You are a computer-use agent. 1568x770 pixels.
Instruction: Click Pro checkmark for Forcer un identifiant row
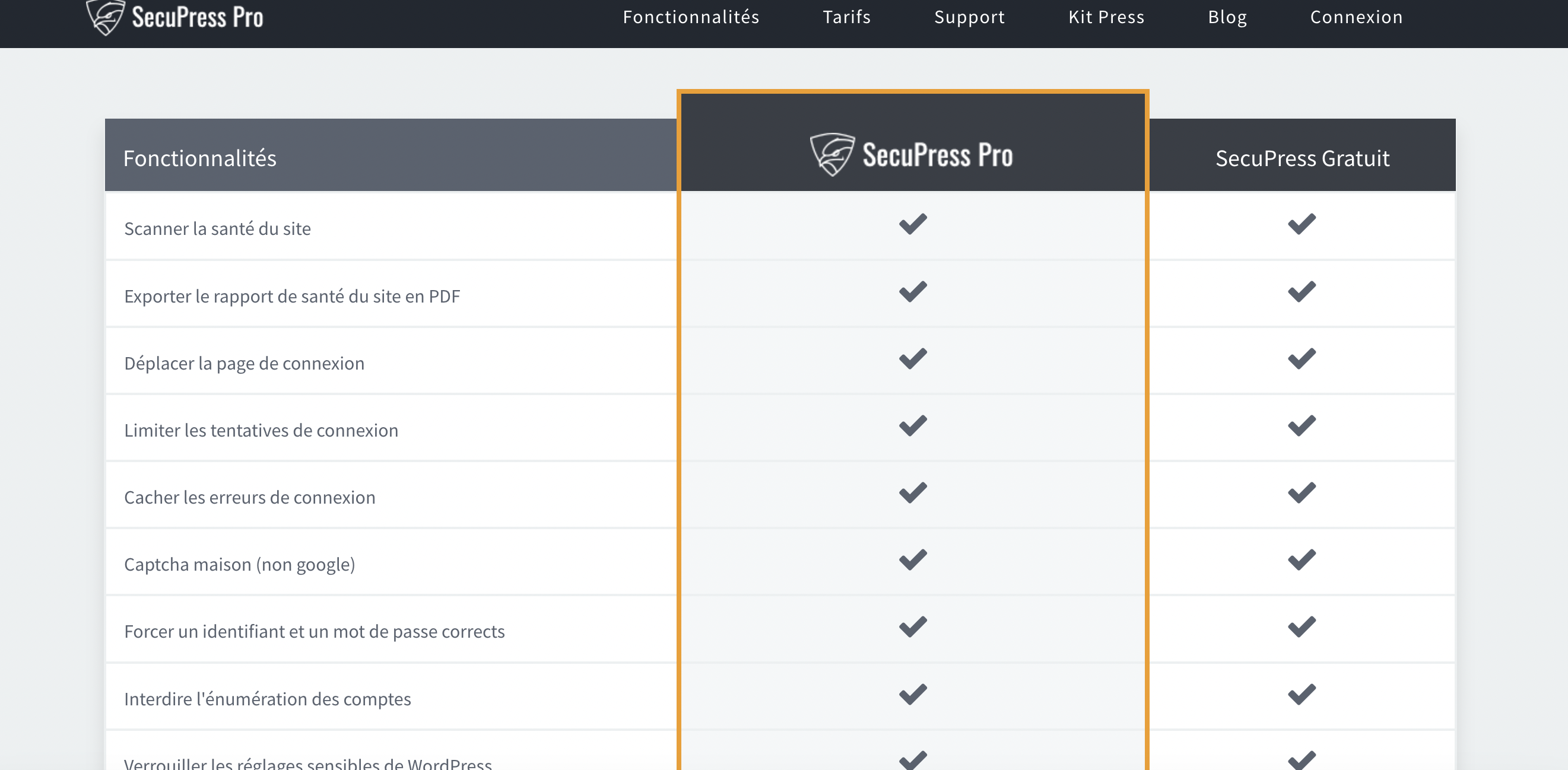(913, 626)
